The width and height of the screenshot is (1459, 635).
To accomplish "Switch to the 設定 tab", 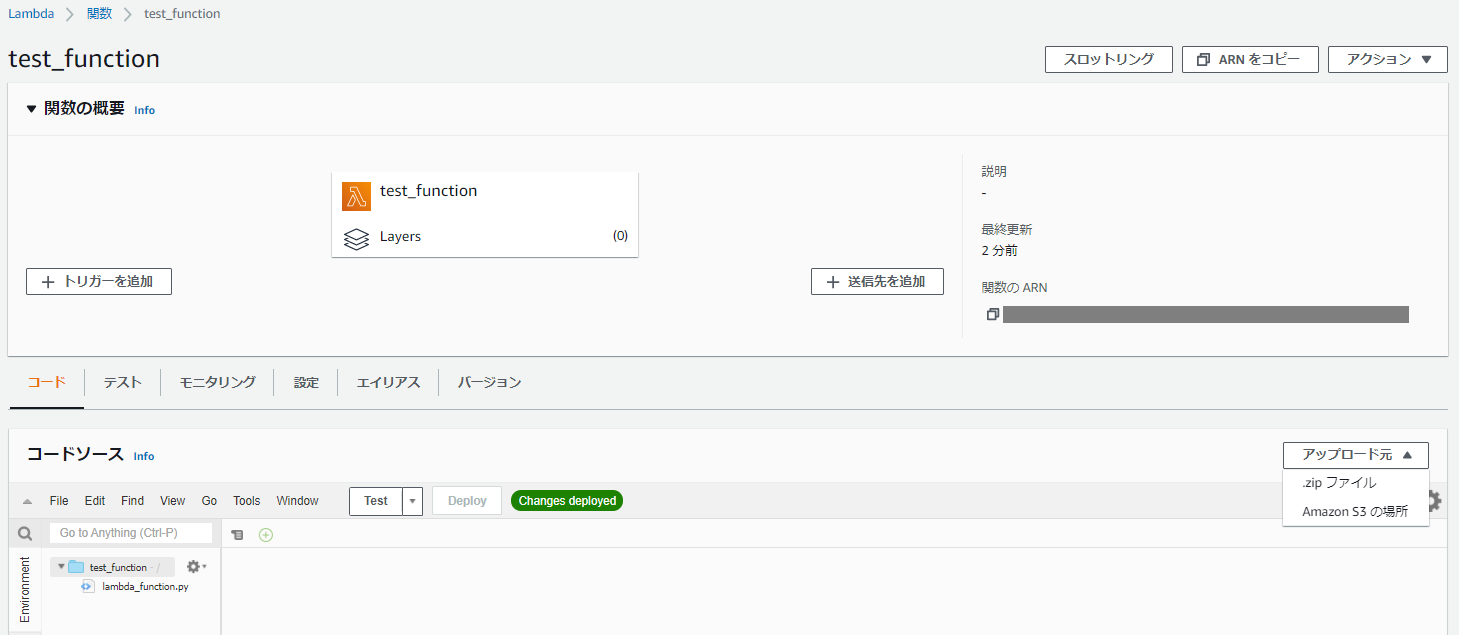I will click(x=306, y=382).
